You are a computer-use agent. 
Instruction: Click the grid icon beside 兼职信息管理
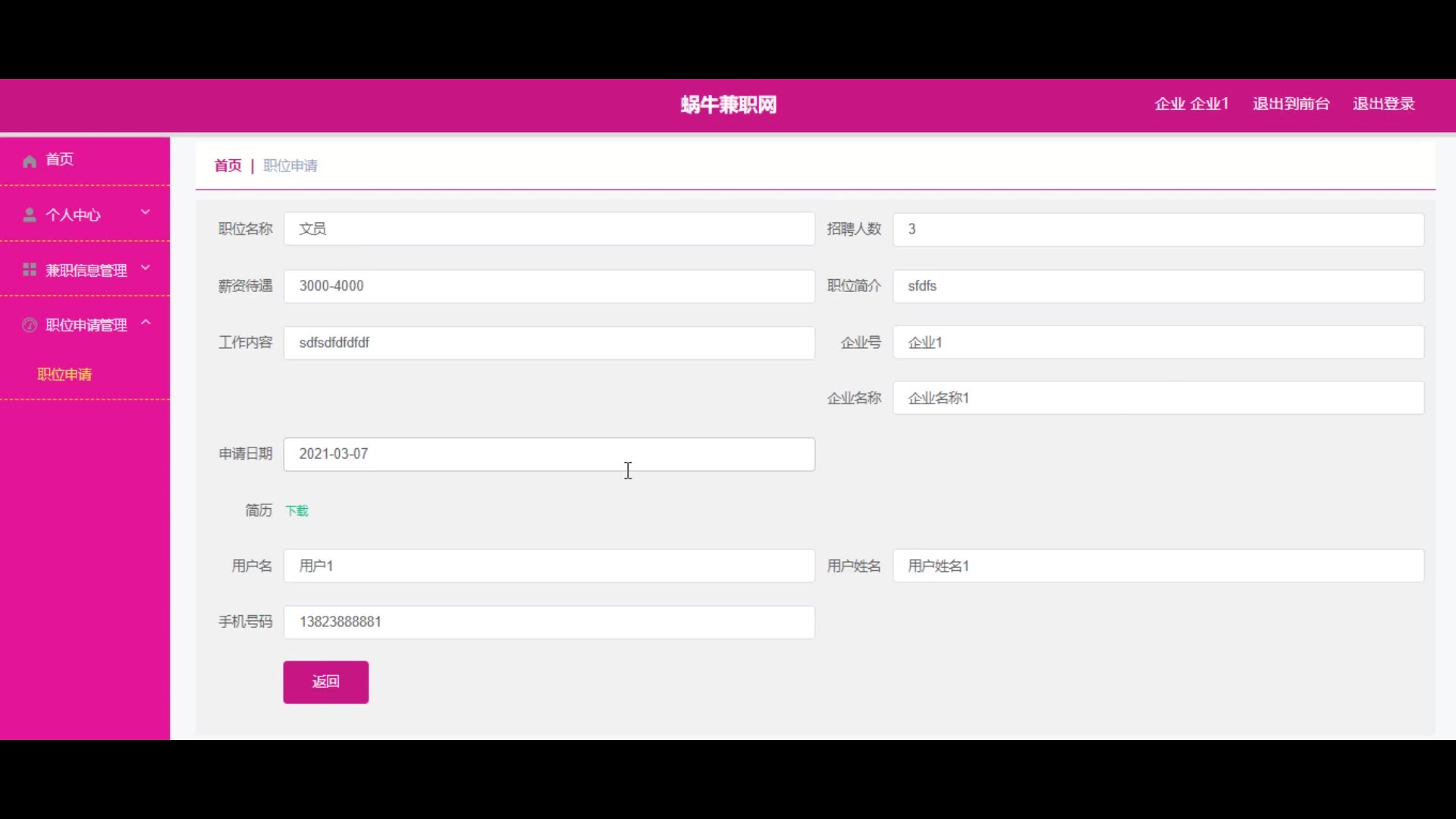(x=30, y=270)
